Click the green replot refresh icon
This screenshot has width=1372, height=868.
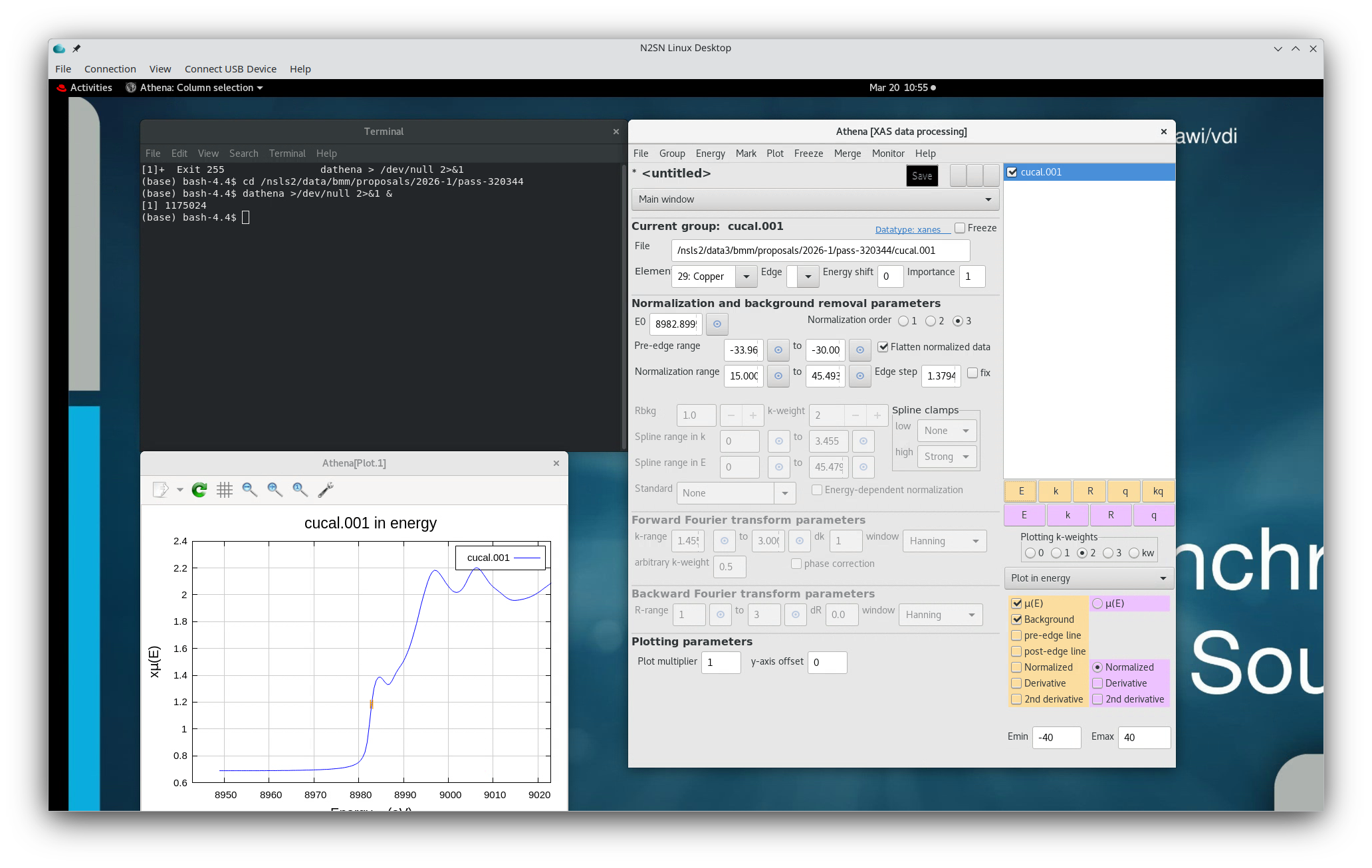coord(199,490)
